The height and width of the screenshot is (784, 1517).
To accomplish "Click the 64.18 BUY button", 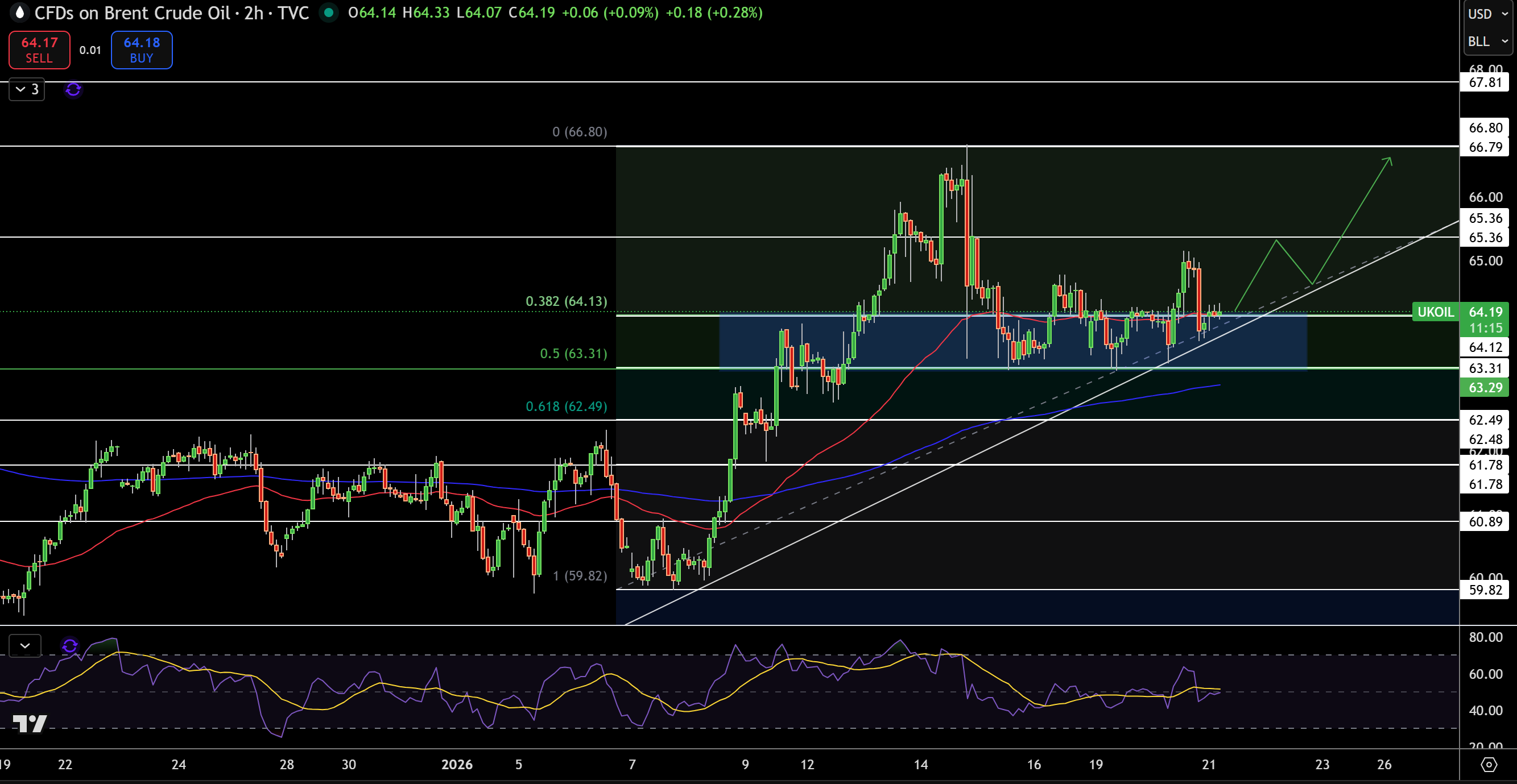I will coord(142,50).
